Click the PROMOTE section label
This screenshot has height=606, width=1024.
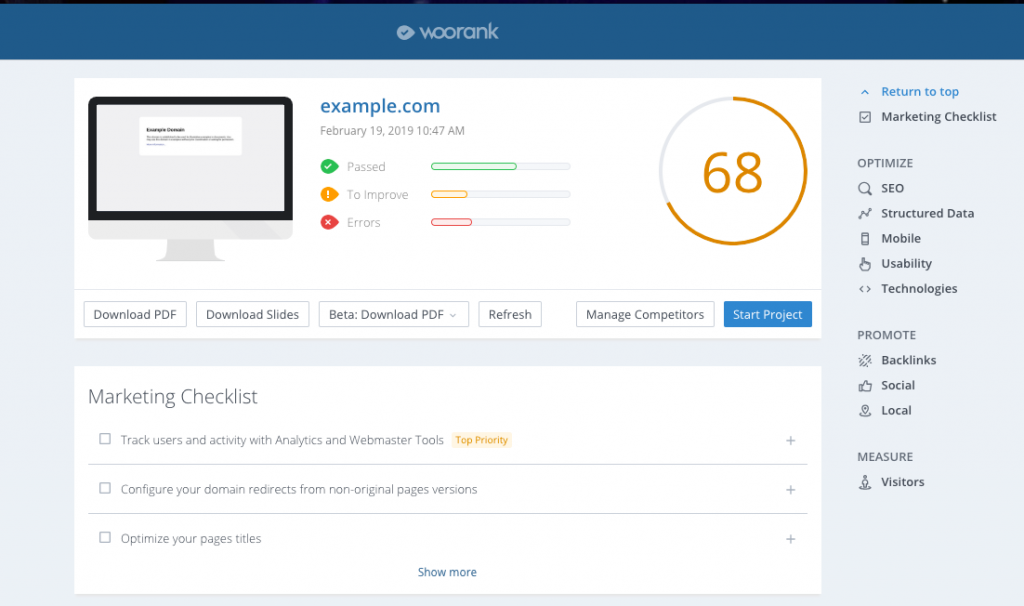pyautogui.click(x=886, y=335)
